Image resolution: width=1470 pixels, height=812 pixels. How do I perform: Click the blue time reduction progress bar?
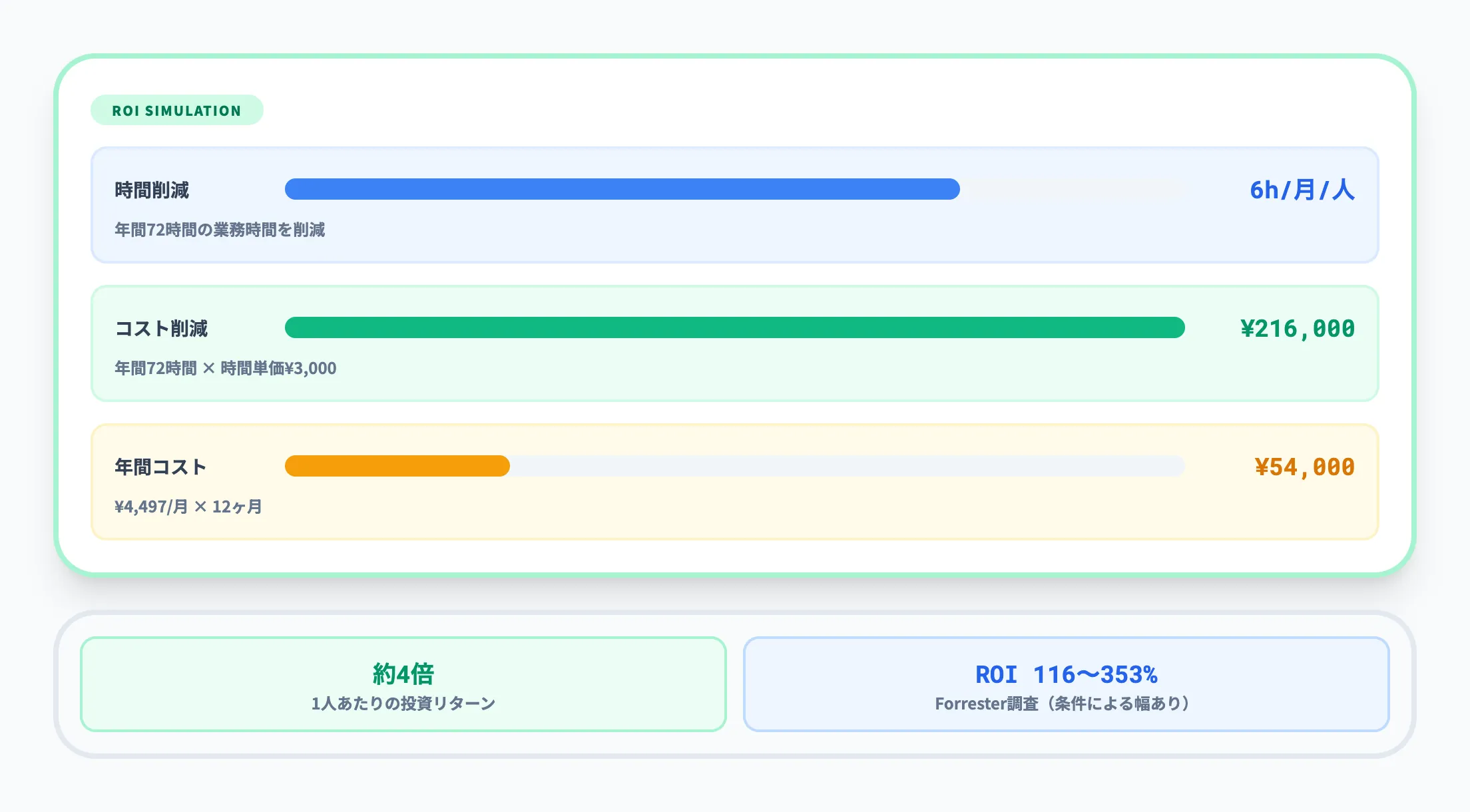click(622, 189)
